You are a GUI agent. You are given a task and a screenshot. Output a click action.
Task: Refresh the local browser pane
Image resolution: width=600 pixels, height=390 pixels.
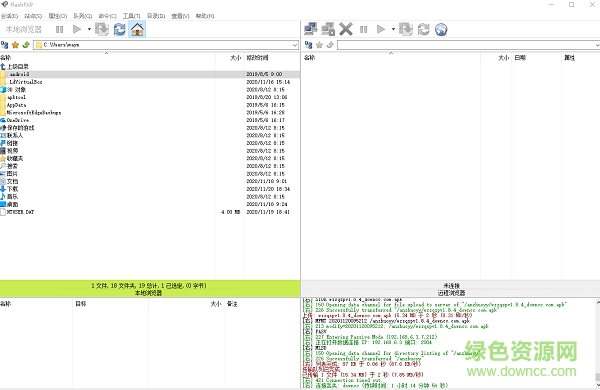pyautogui.click(x=120, y=29)
